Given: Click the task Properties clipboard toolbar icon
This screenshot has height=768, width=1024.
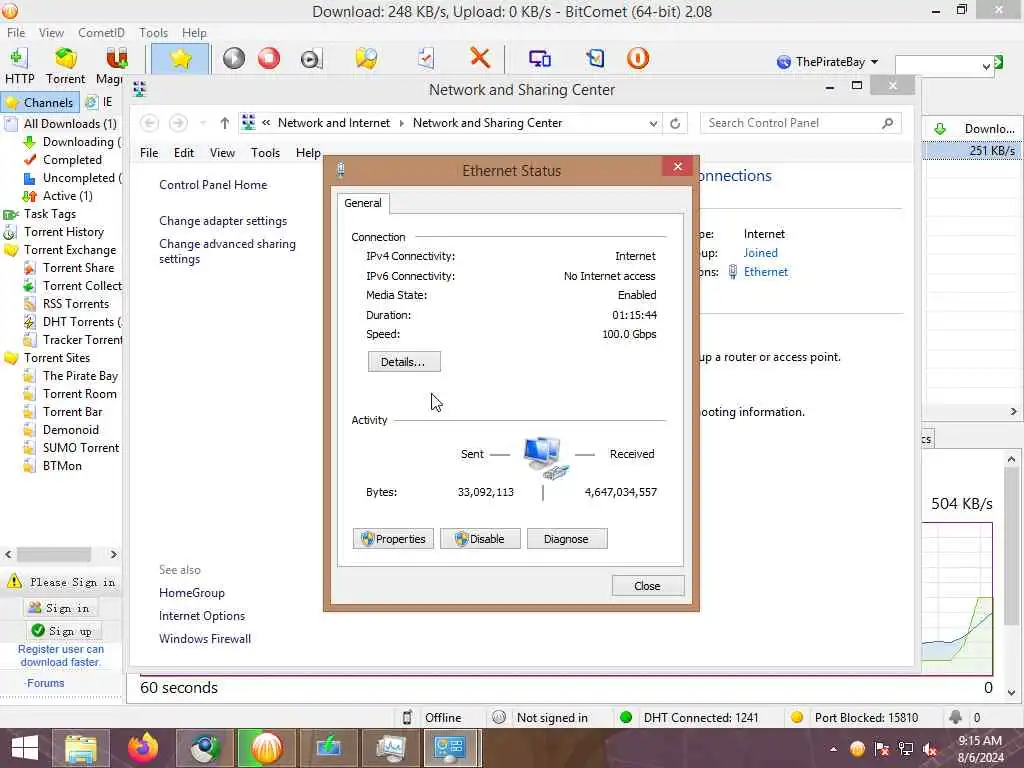Looking at the screenshot, I should point(425,59).
